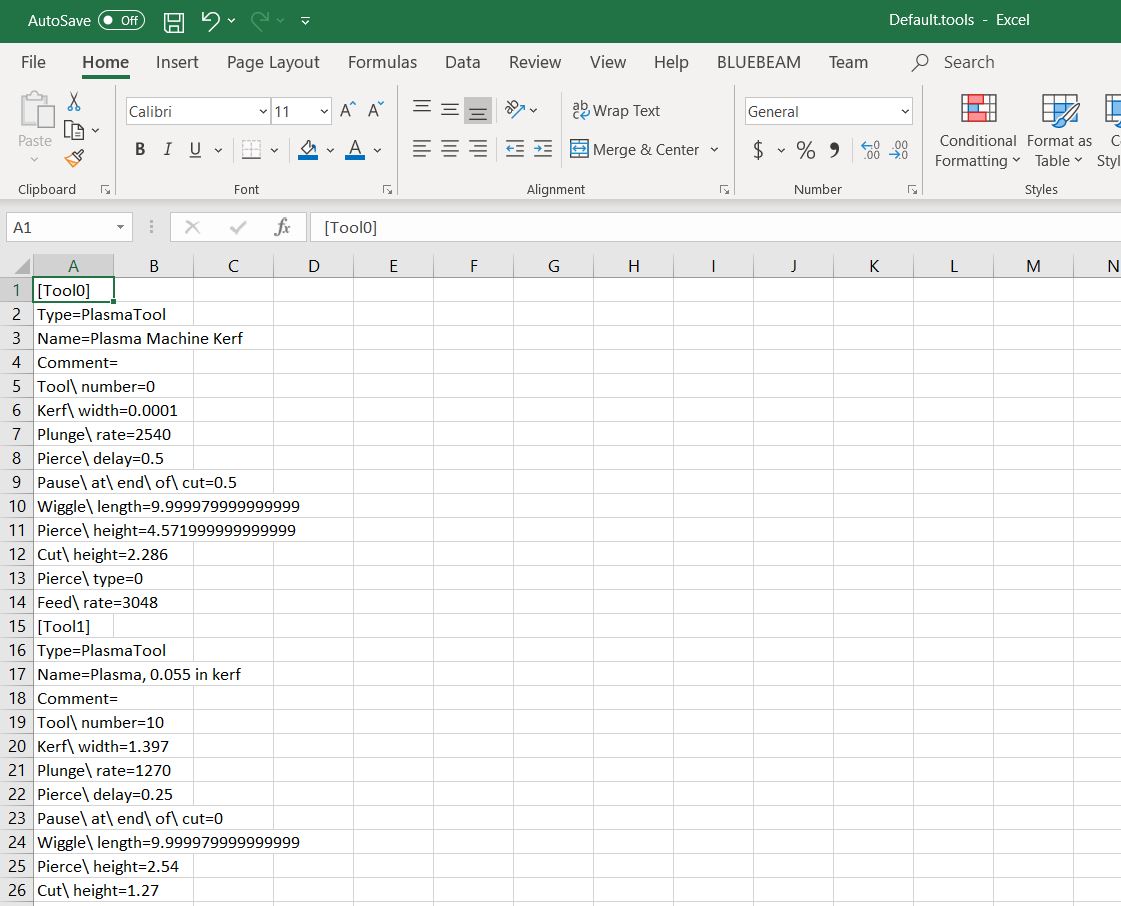The height and width of the screenshot is (906, 1121).
Task: Click the Insert Function fx icon
Action: tap(282, 227)
